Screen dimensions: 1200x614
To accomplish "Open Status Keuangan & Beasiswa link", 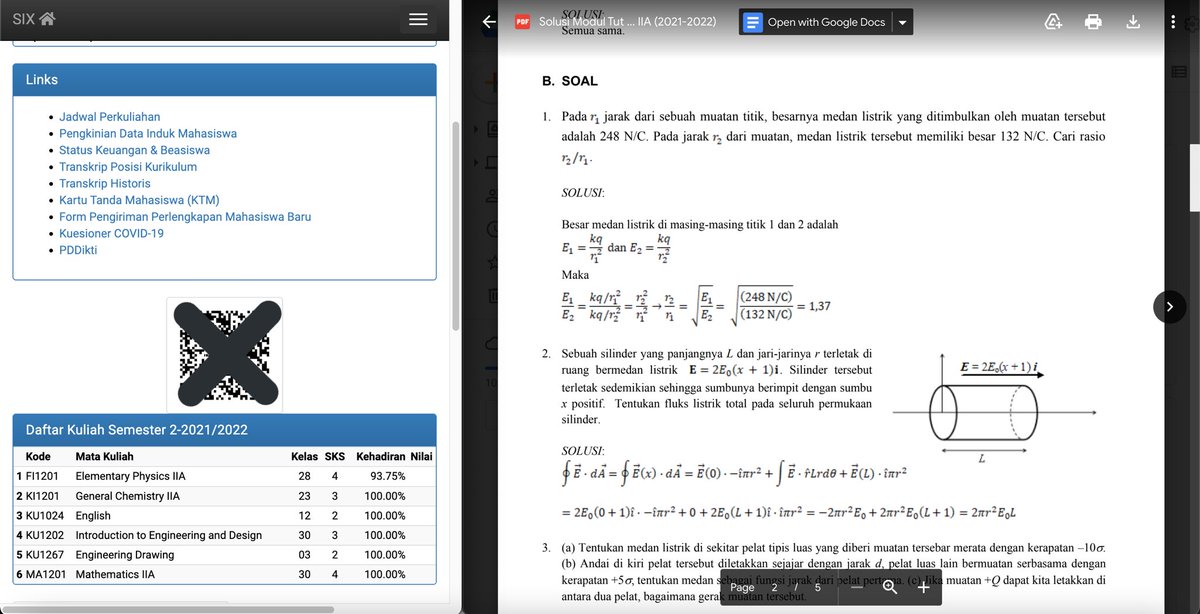I will [x=135, y=150].
